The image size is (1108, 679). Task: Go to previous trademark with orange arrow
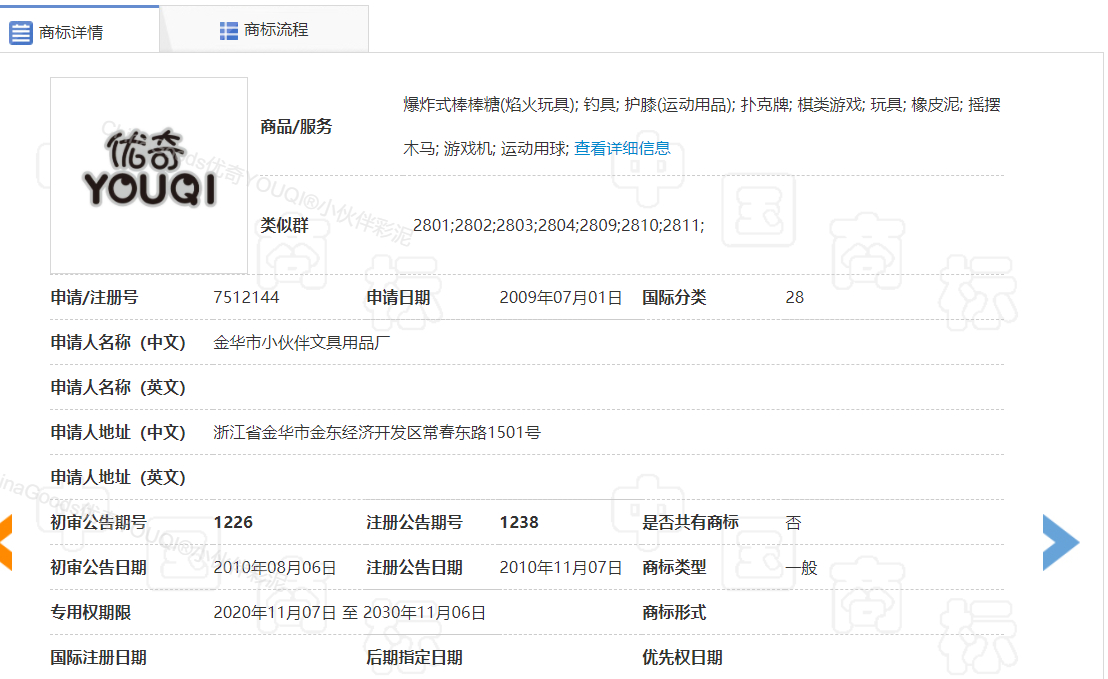(x=6, y=543)
